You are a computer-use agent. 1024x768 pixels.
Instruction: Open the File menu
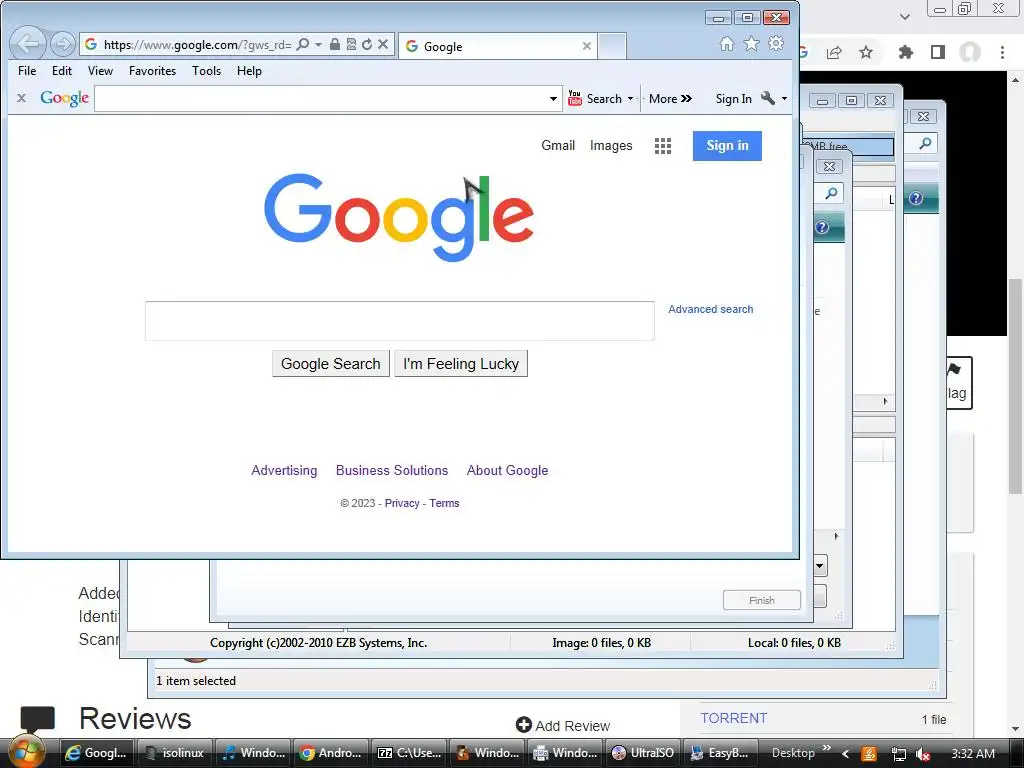27,71
